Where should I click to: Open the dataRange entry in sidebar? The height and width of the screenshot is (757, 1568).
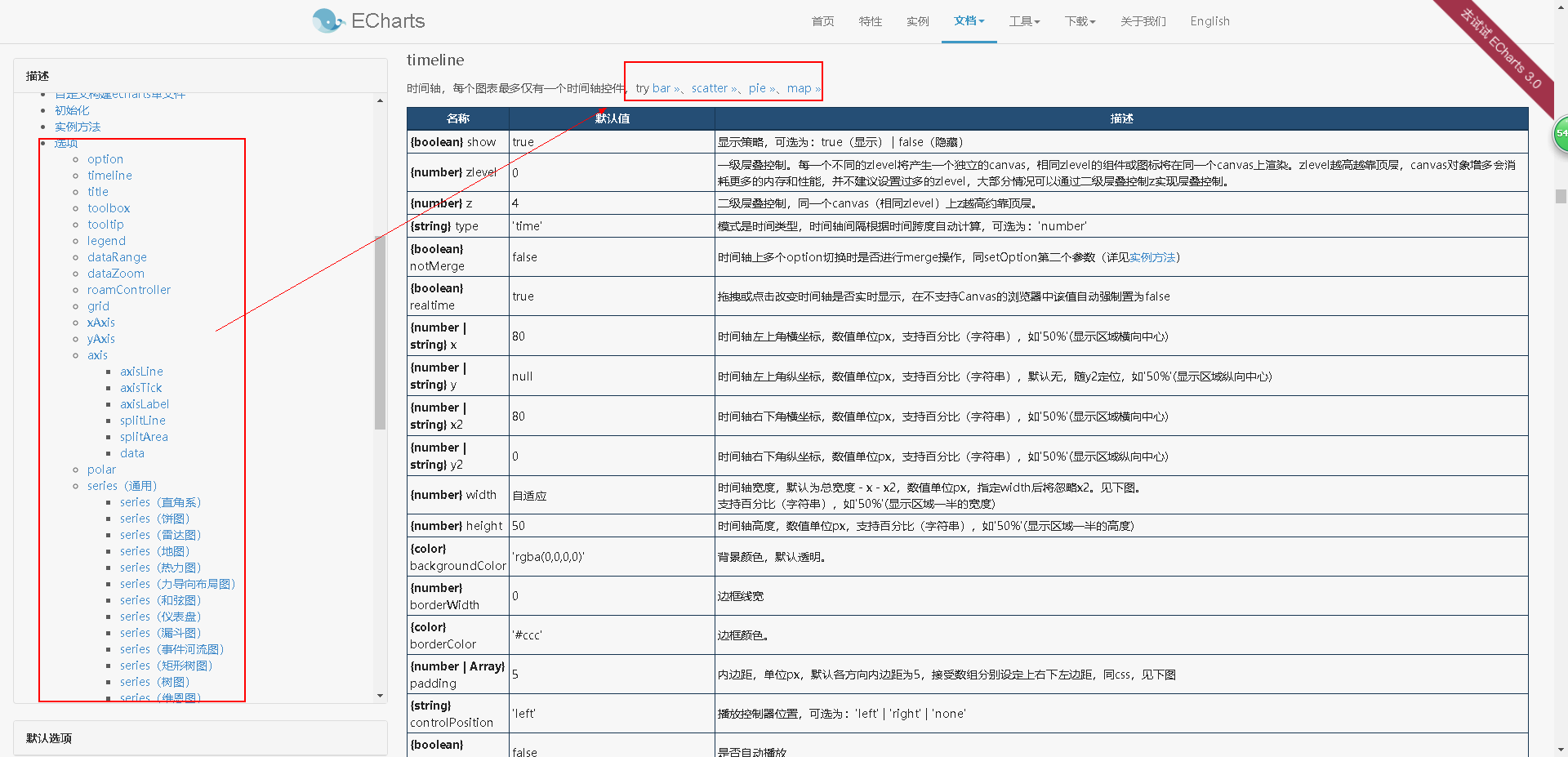[117, 257]
